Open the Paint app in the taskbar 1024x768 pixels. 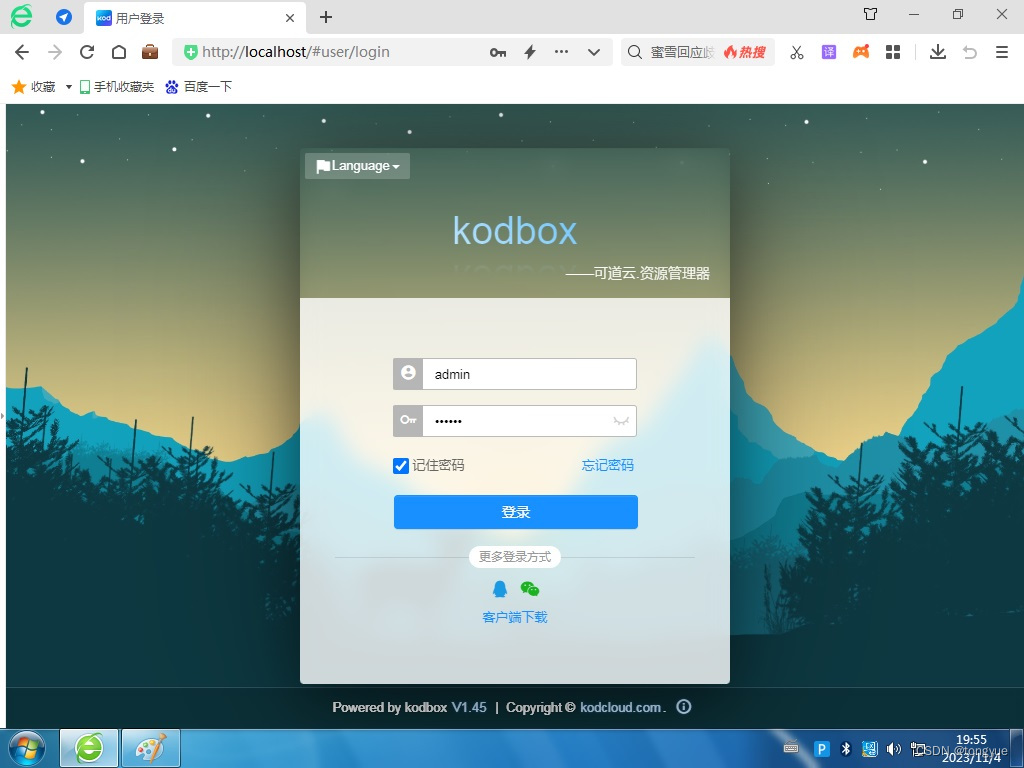click(x=151, y=748)
